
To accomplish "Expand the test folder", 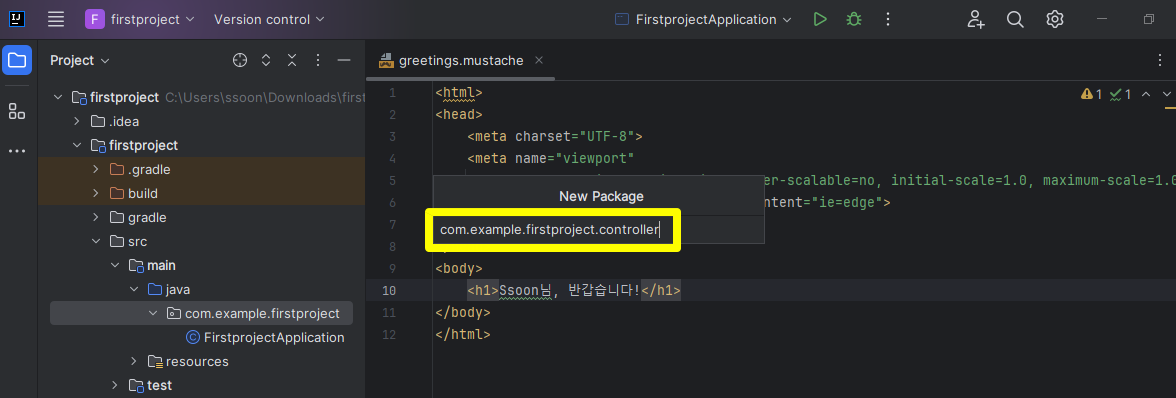I will 114,385.
